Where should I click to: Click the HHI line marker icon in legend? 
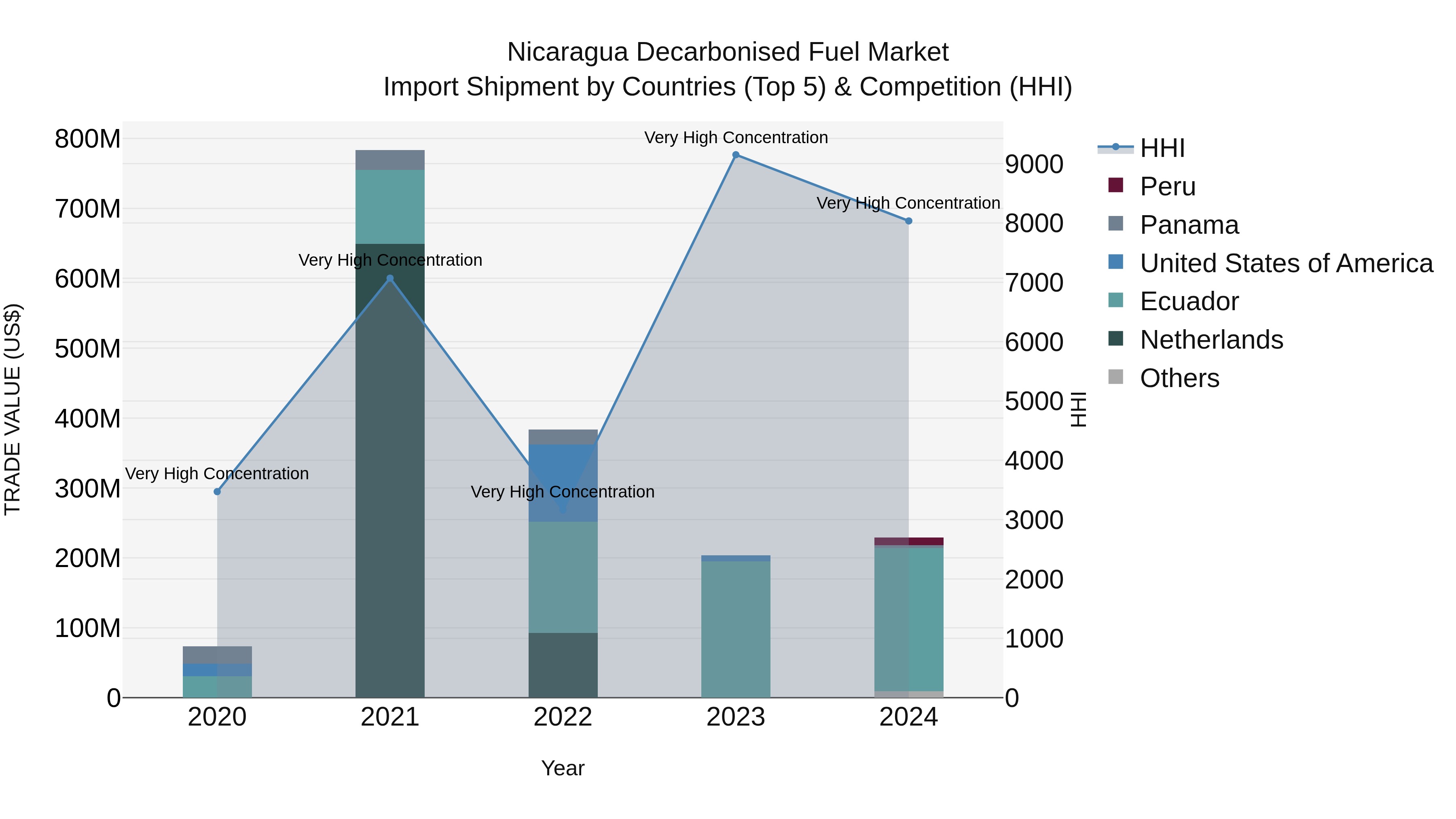tap(1116, 147)
